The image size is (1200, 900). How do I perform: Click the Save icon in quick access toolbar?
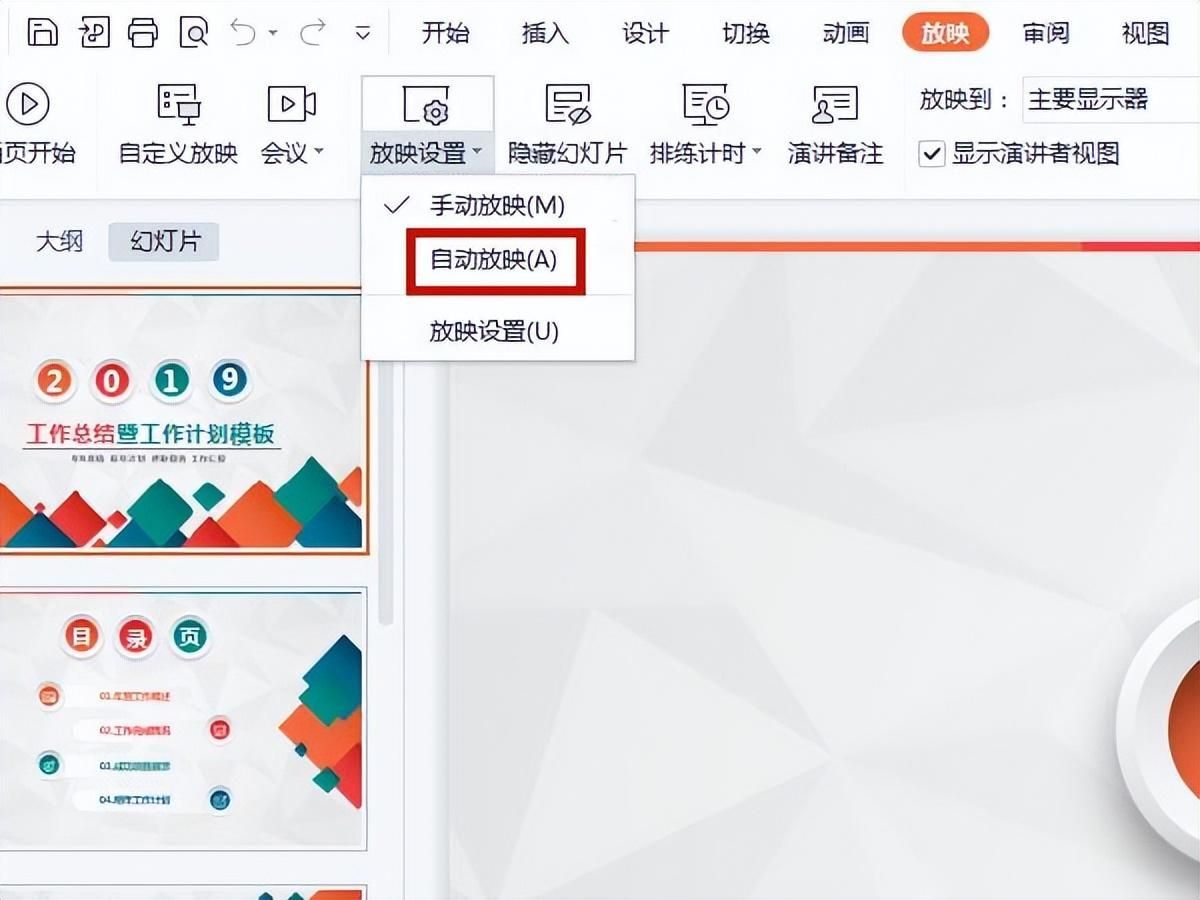pos(41,32)
